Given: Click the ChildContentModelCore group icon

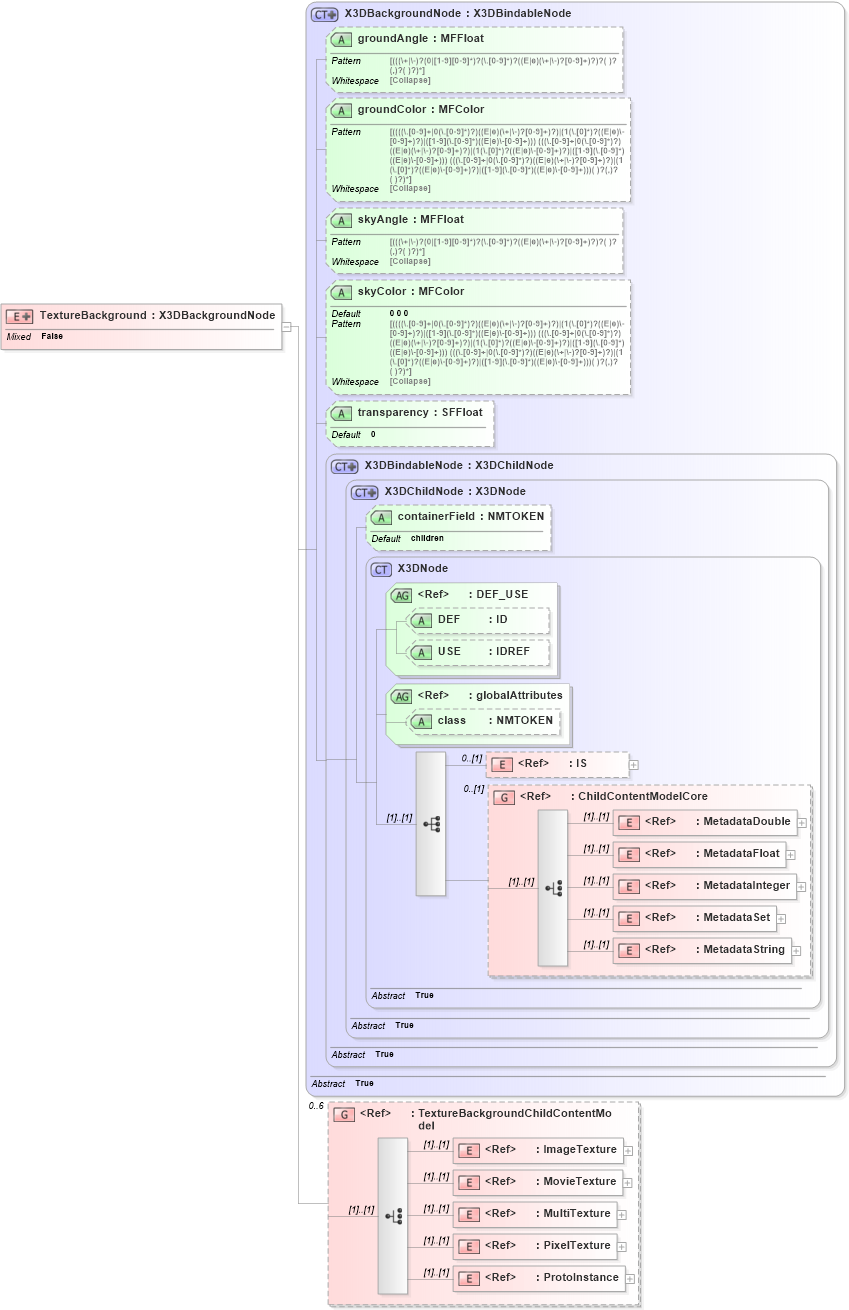Looking at the screenshot, I should [x=505, y=798].
